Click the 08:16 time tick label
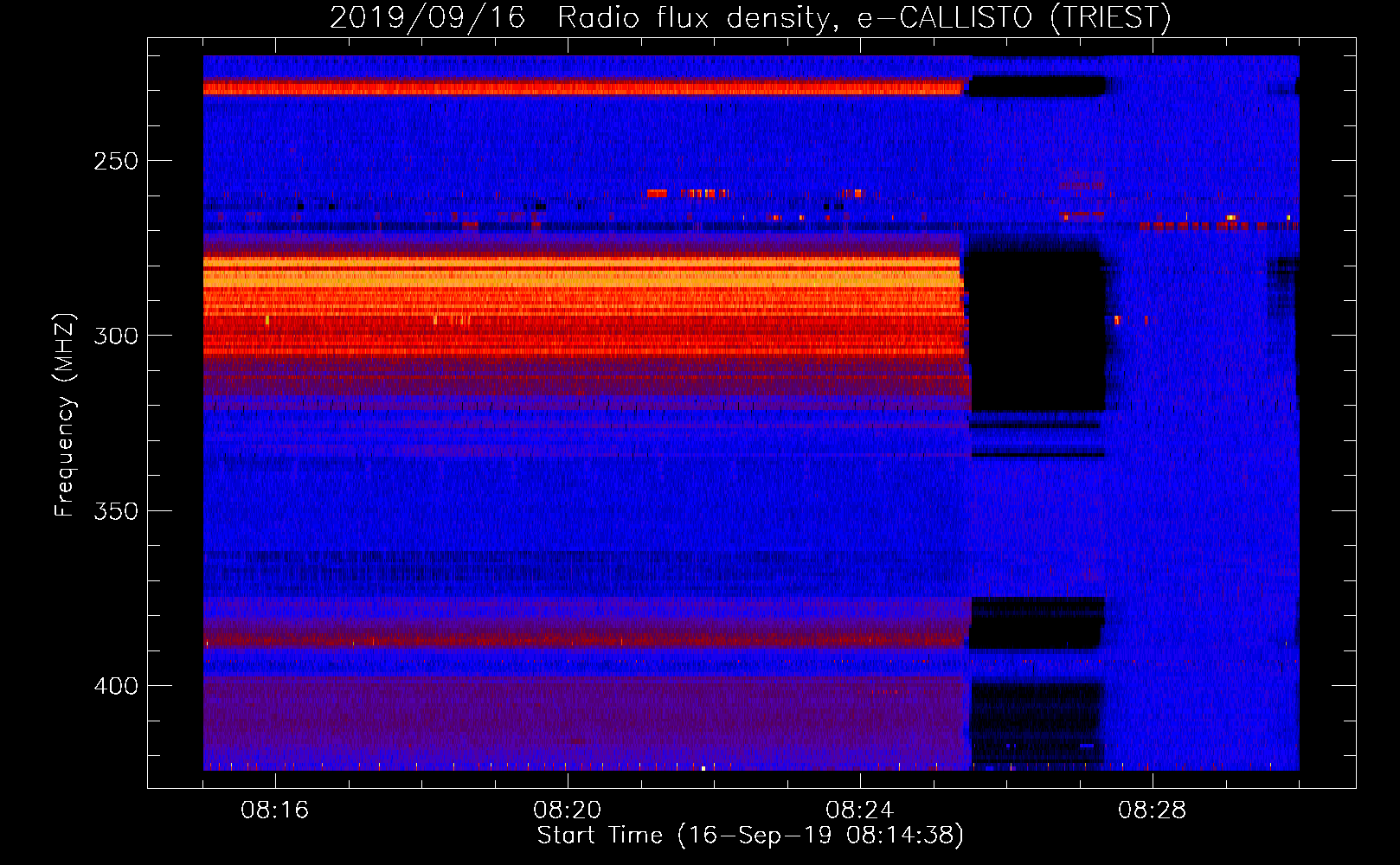This screenshot has width=1400, height=865. [274, 811]
